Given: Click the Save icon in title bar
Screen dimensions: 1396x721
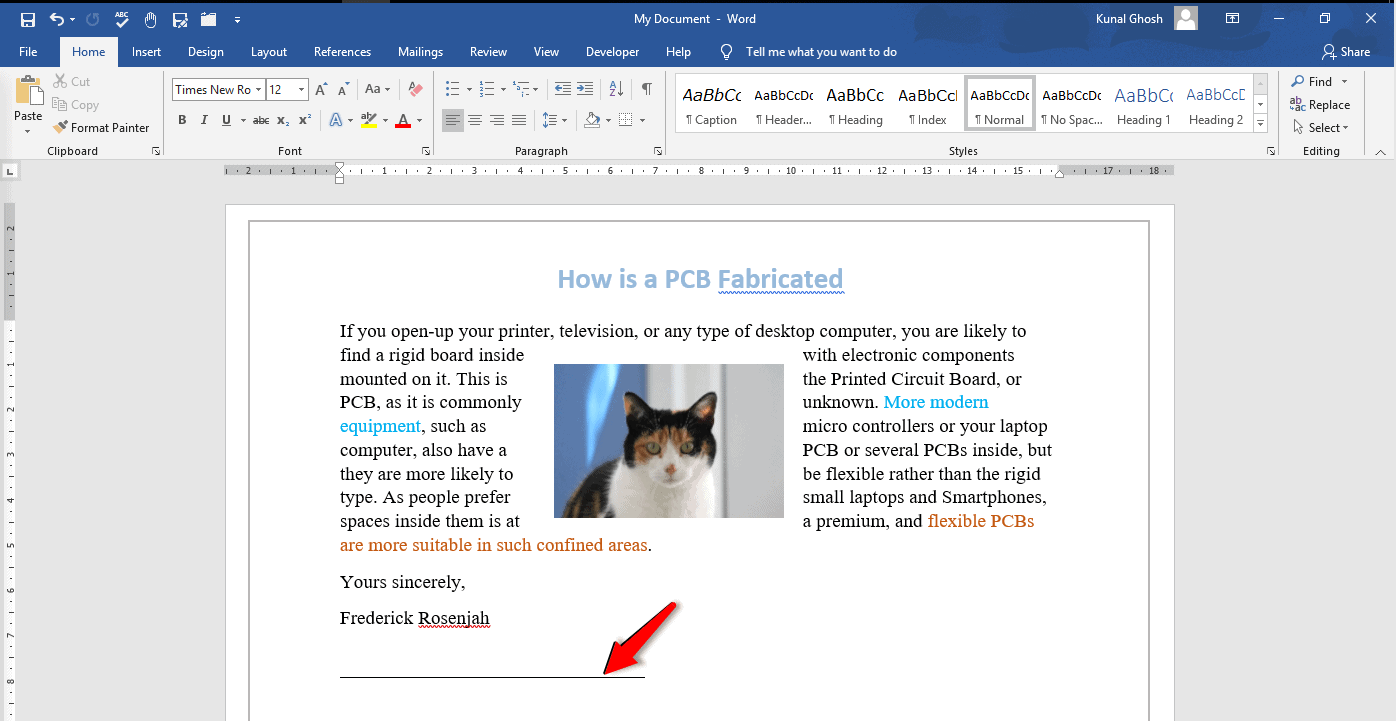Looking at the screenshot, I should [x=28, y=19].
